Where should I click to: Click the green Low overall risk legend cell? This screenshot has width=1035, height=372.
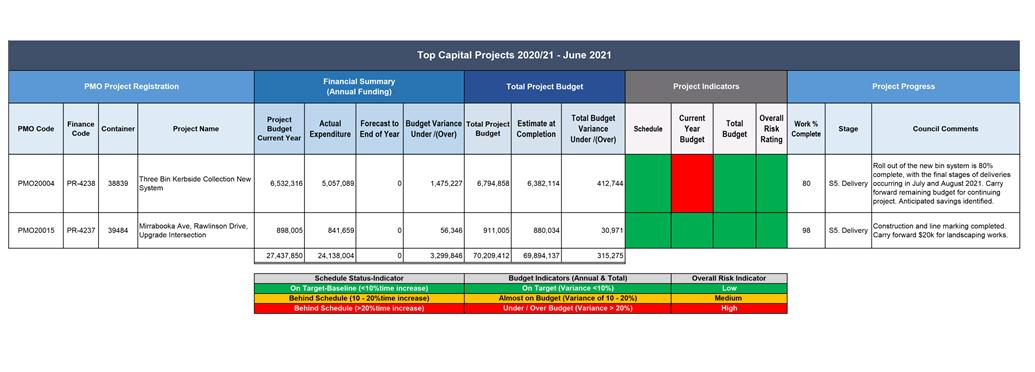[x=729, y=288]
